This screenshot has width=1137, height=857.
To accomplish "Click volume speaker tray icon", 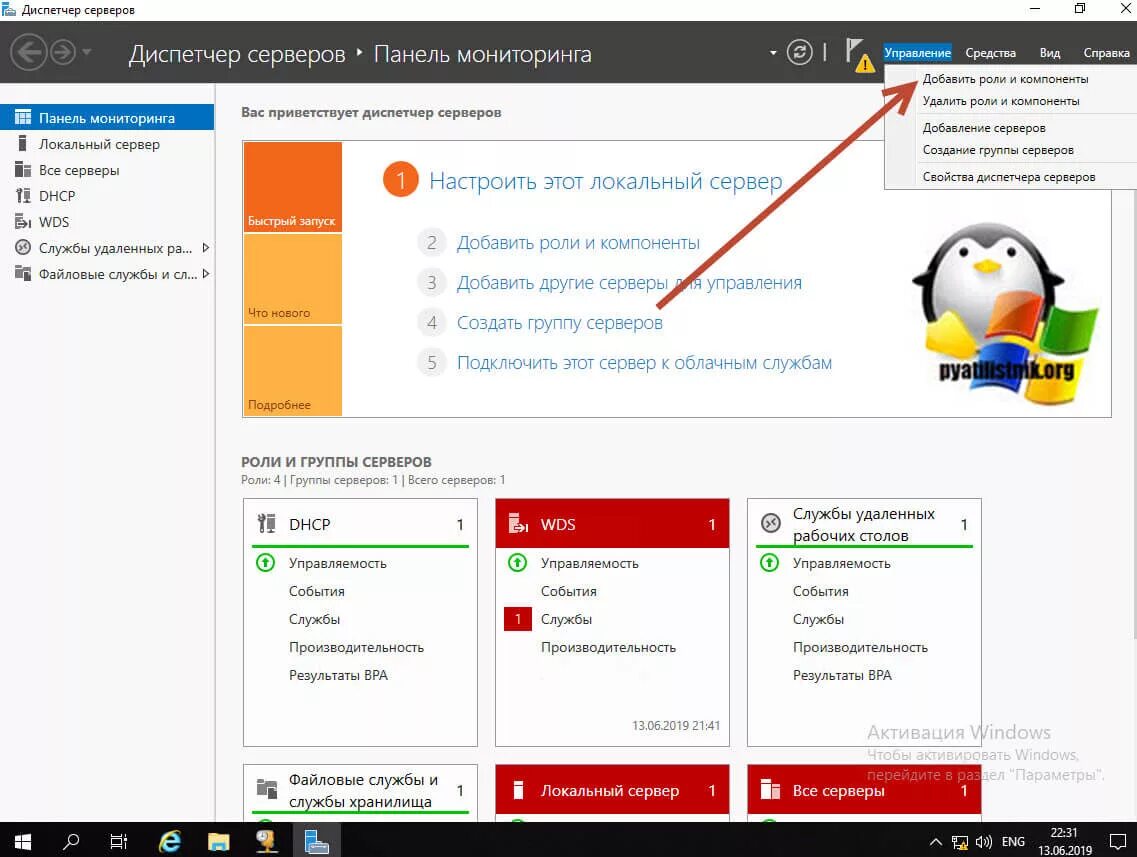I will (983, 842).
